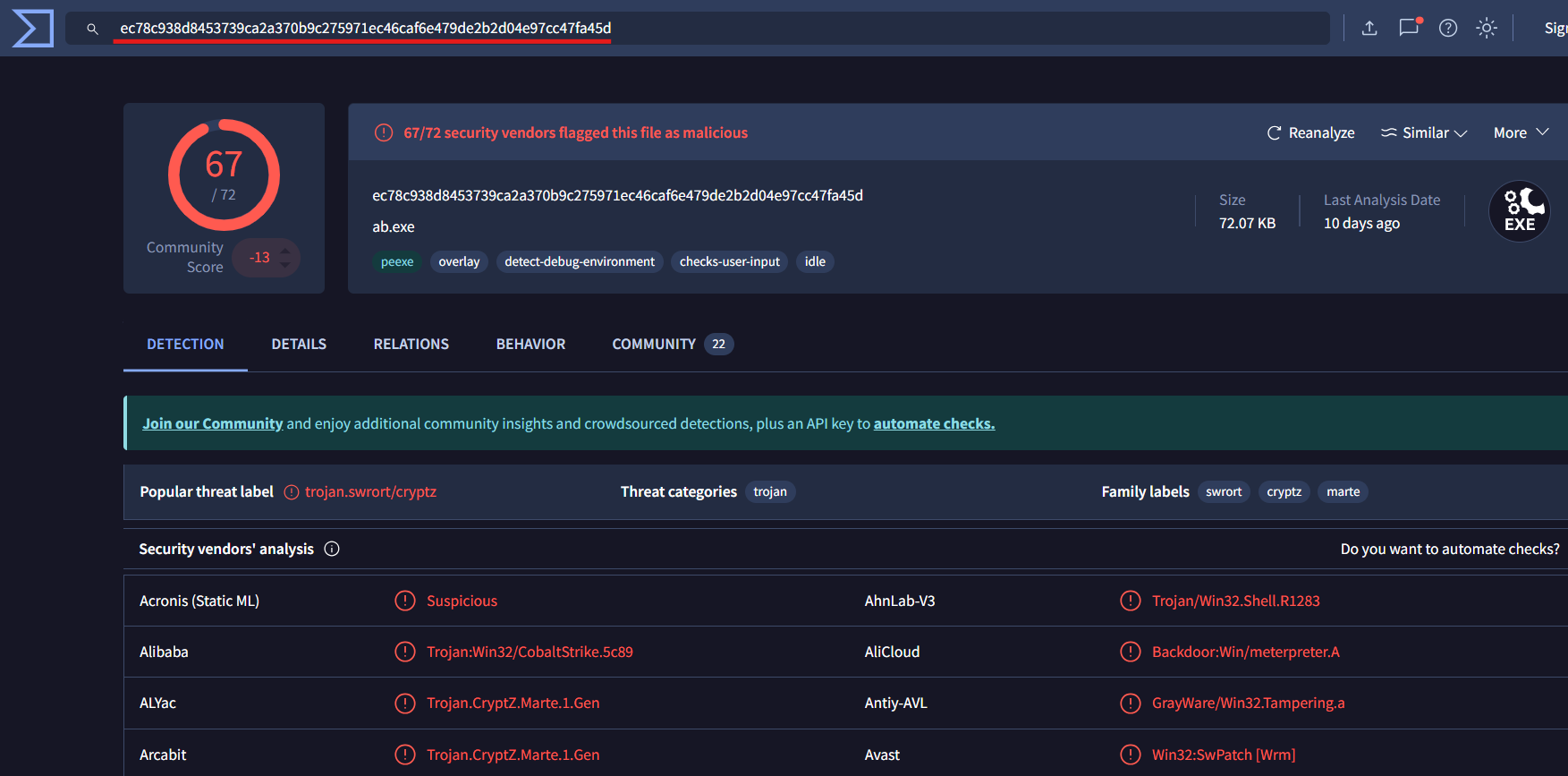The height and width of the screenshot is (776, 1568).
Task: Click the cryptz family label
Action: click(x=1284, y=491)
